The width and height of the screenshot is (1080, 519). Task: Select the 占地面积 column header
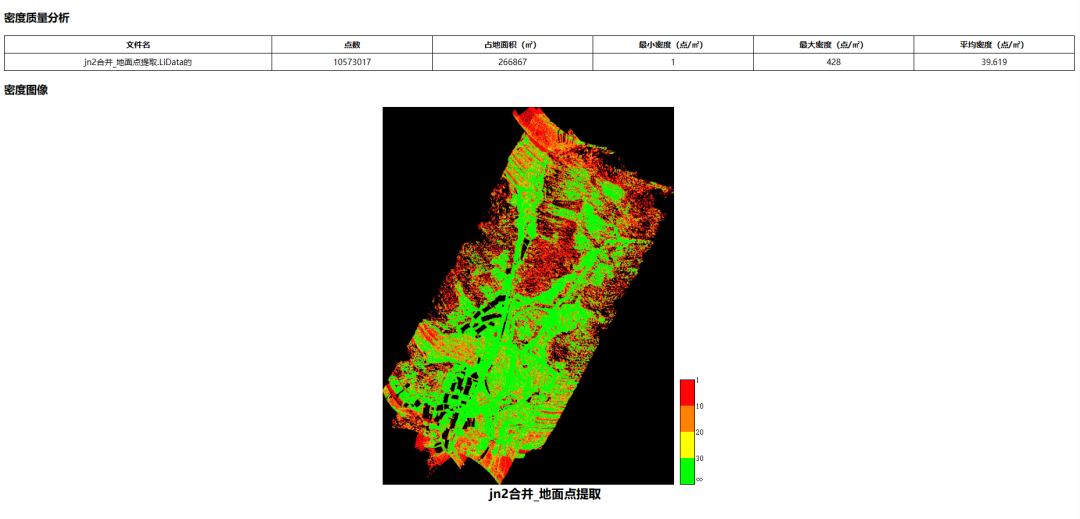(x=512, y=45)
